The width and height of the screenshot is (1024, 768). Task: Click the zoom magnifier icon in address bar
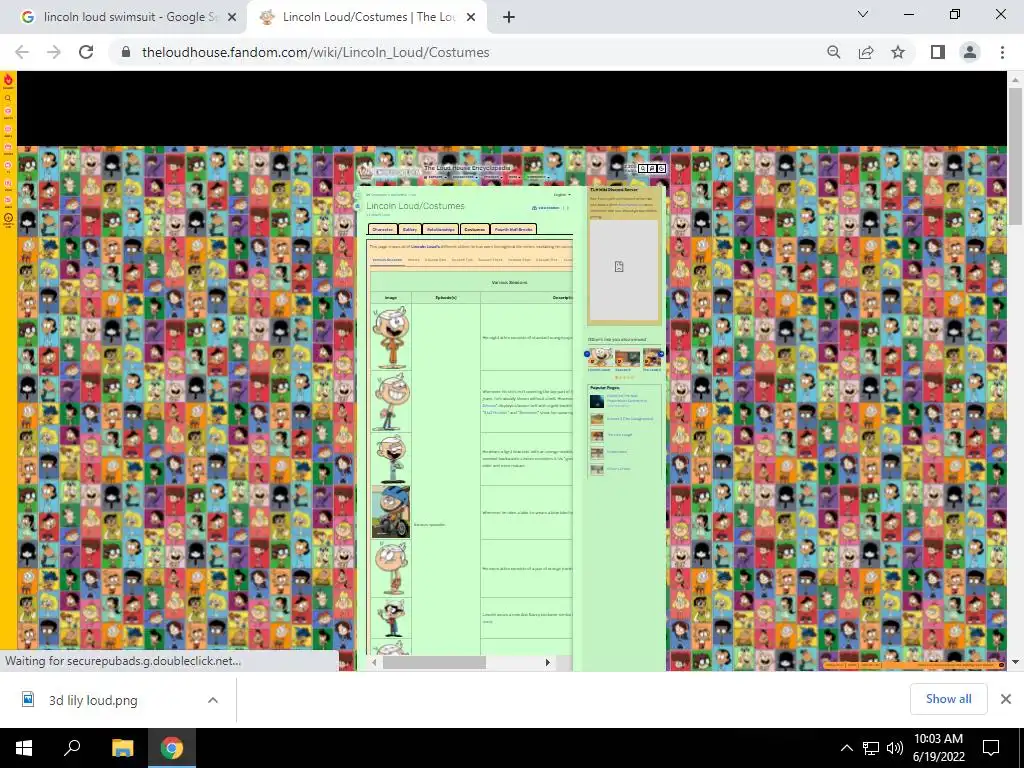[833, 52]
